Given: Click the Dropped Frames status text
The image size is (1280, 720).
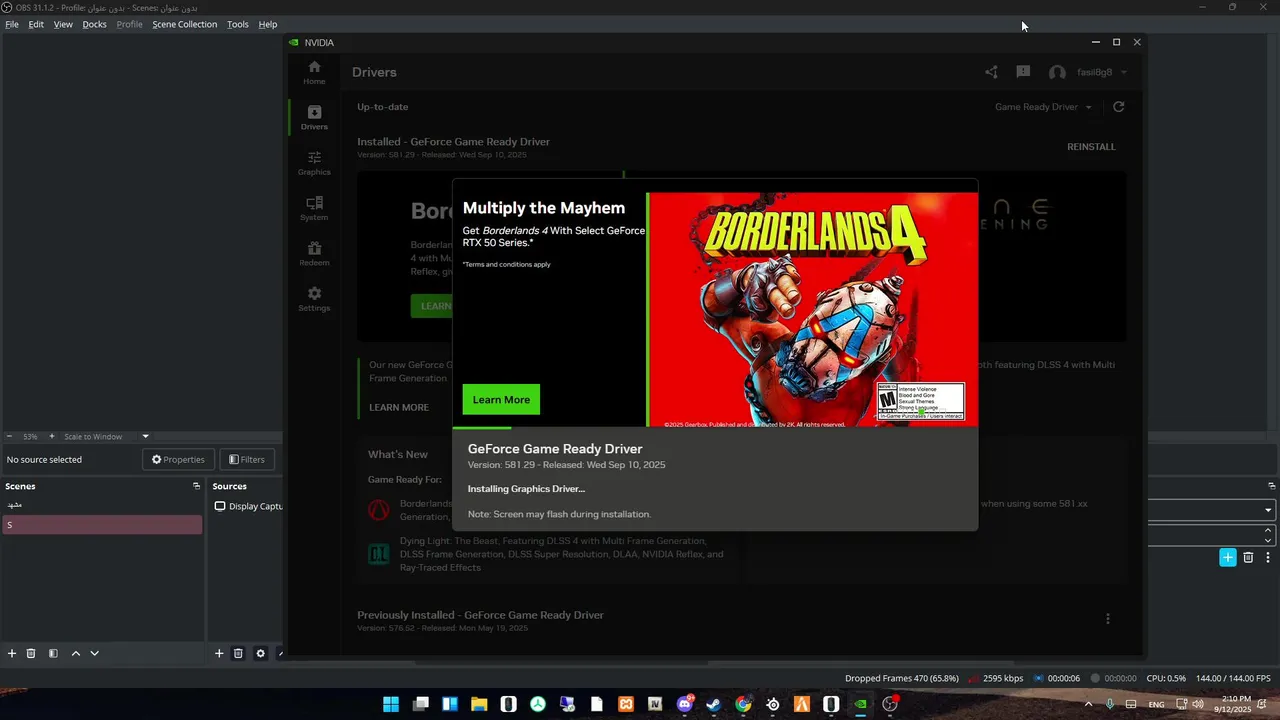Looking at the screenshot, I should 902,678.
